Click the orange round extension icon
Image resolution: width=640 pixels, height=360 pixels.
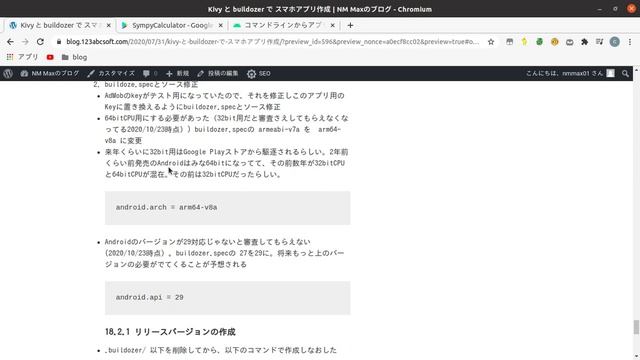coord(554,42)
